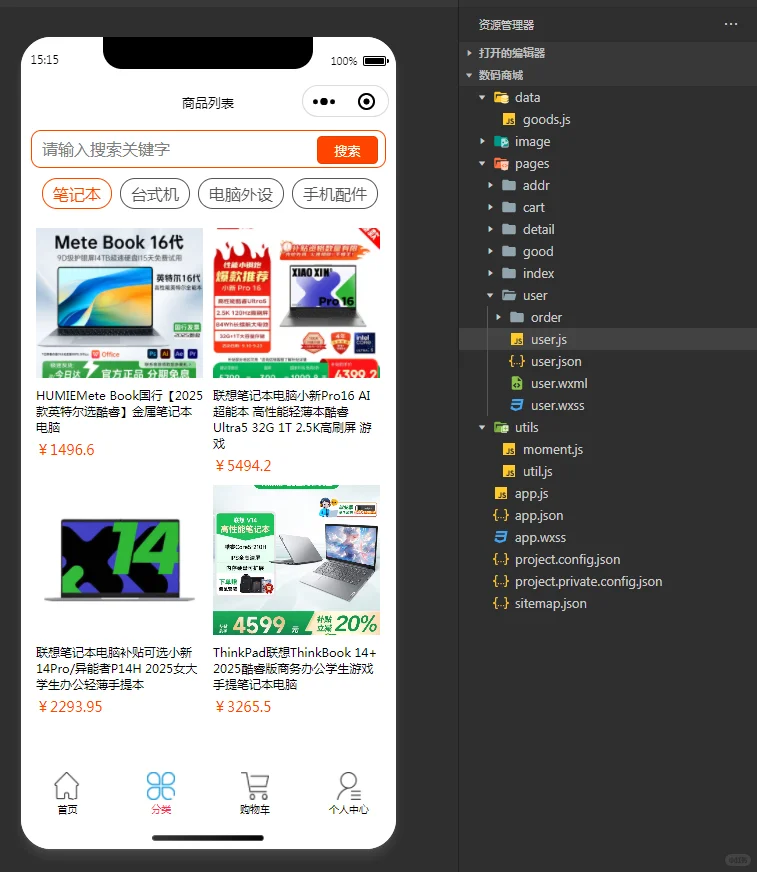Open mini program three-dot menu capsule
The height and width of the screenshot is (872, 757).
click(324, 102)
